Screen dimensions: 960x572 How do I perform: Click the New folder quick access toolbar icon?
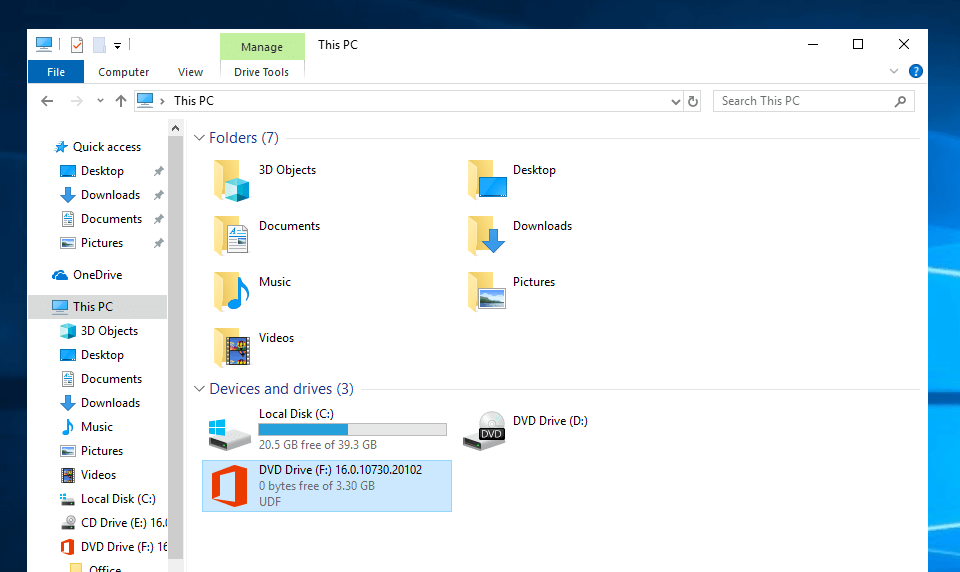tap(99, 45)
